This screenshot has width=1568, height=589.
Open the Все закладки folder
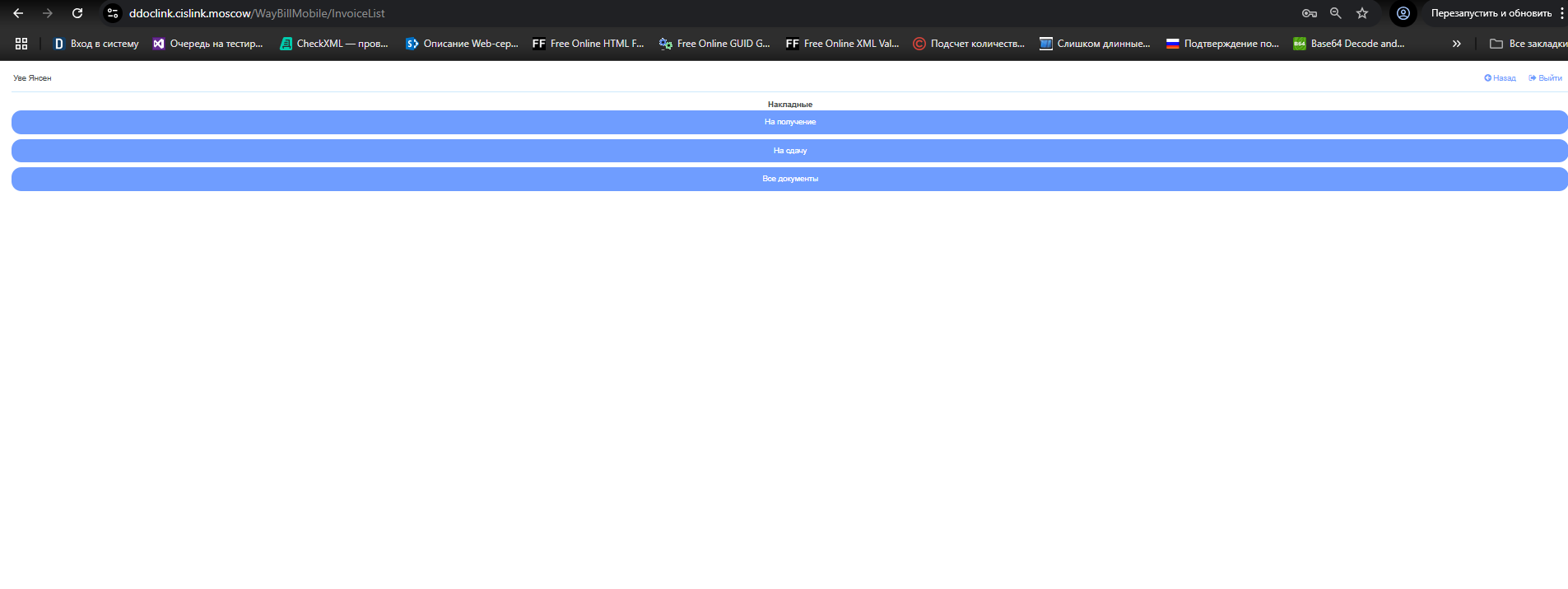[x=1528, y=44]
